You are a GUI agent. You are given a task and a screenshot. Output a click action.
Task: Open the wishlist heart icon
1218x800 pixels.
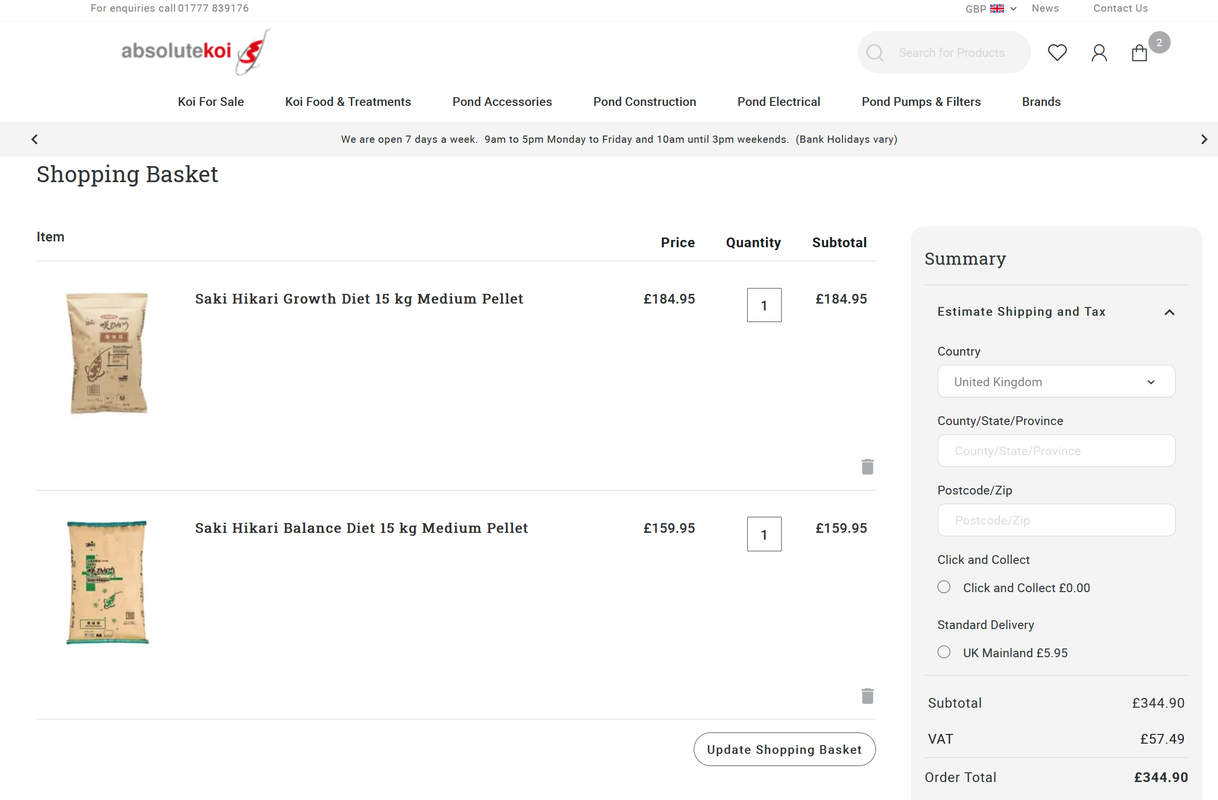pyautogui.click(x=1057, y=53)
